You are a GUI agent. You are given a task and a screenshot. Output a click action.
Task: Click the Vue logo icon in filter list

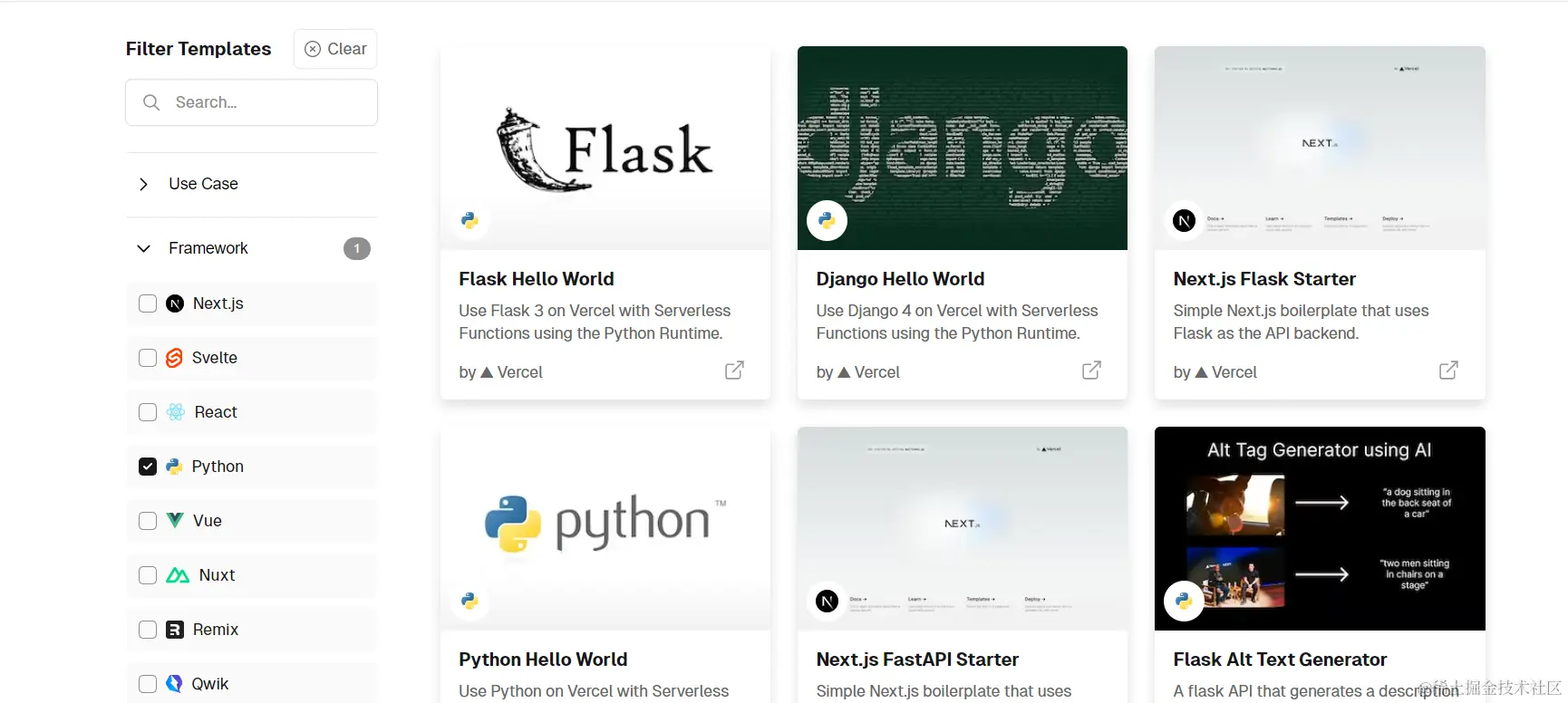tap(175, 521)
